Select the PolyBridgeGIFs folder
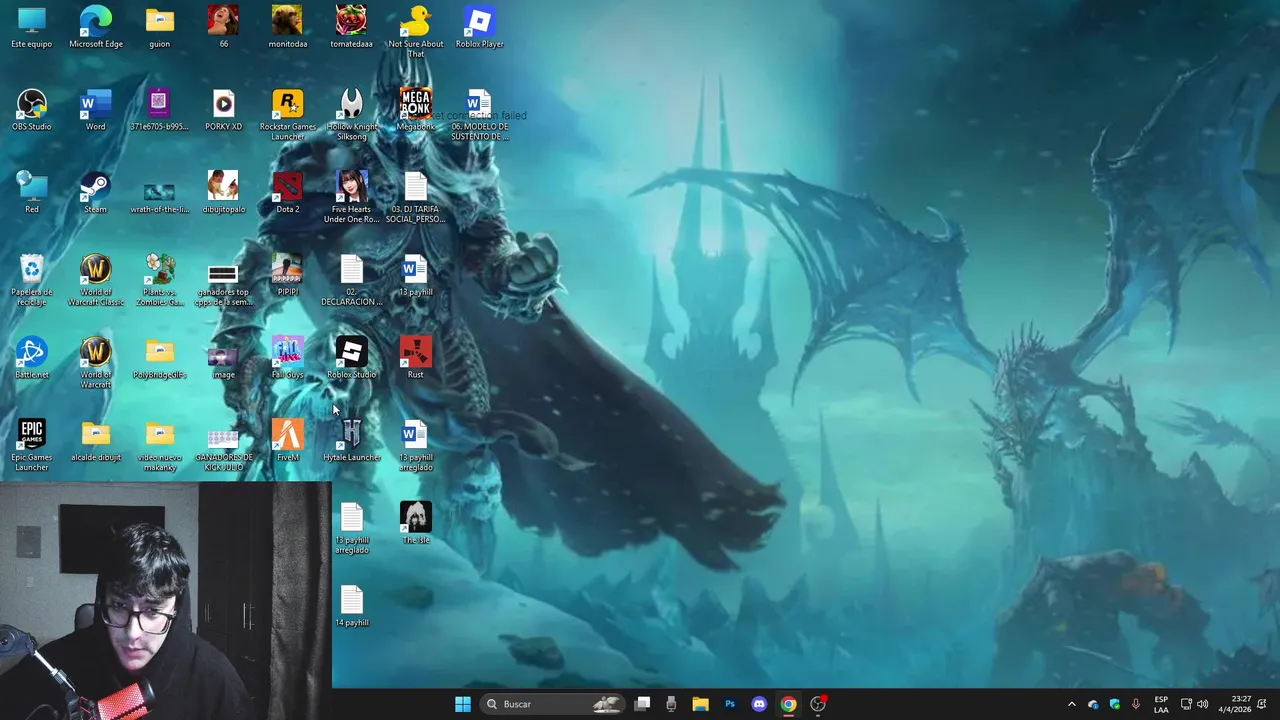 (x=160, y=358)
